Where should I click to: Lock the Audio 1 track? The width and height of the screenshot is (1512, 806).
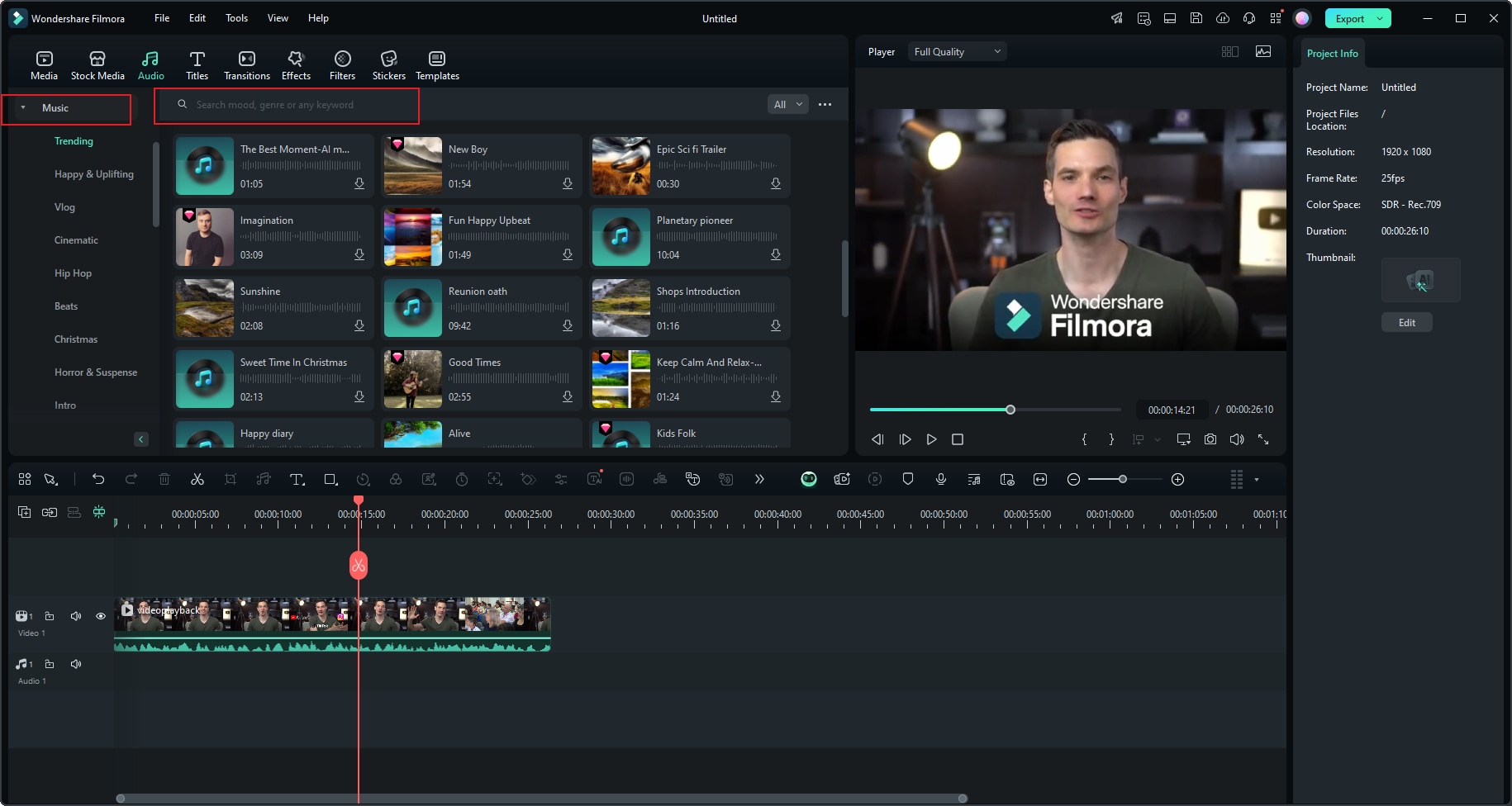tap(50, 664)
